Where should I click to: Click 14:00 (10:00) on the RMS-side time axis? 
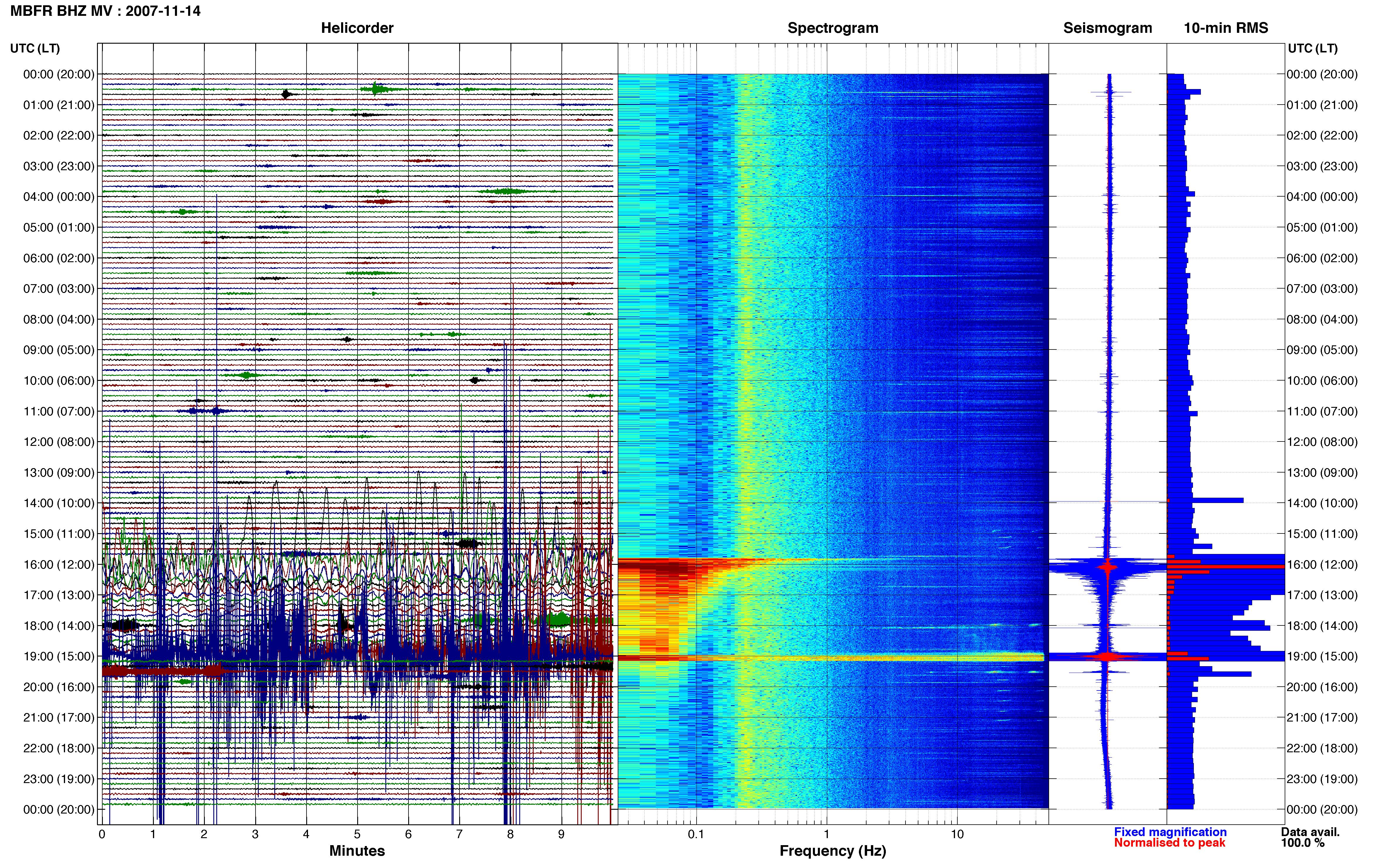click(x=1322, y=504)
